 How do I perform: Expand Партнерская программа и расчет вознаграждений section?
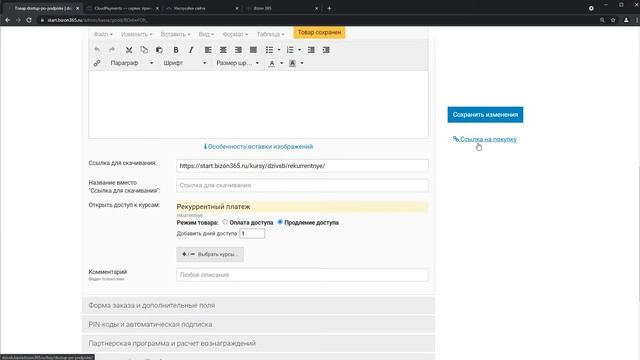[258, 343]
